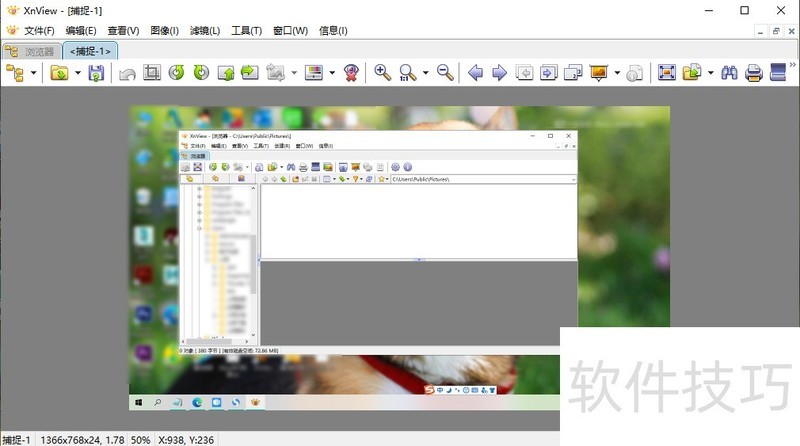The width and height of the screenshot is (800, 446).
Task: Click the select page icon
Action: (x=573, y=73)
